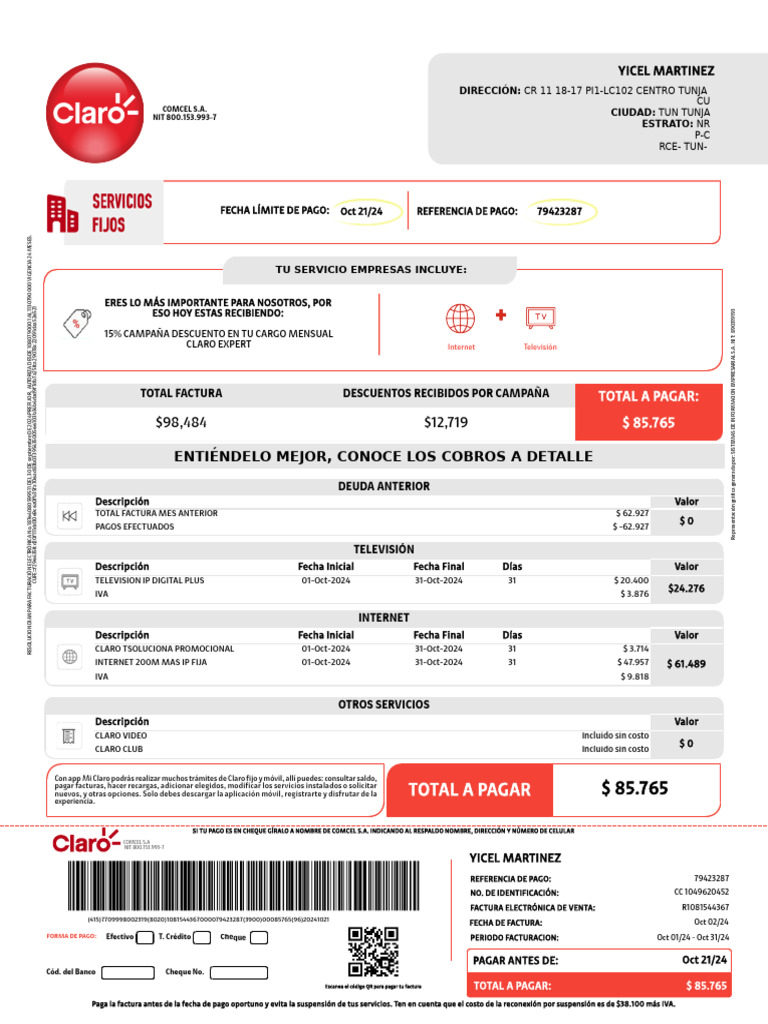
Task: Click the Cheque No. field
Action: [x=238, y=972]
